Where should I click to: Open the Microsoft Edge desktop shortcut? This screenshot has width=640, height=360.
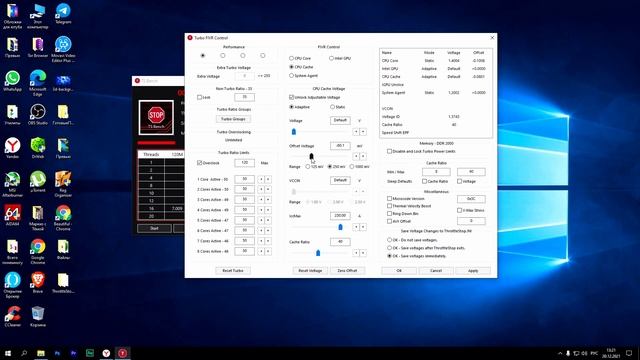tap(38, 83)
